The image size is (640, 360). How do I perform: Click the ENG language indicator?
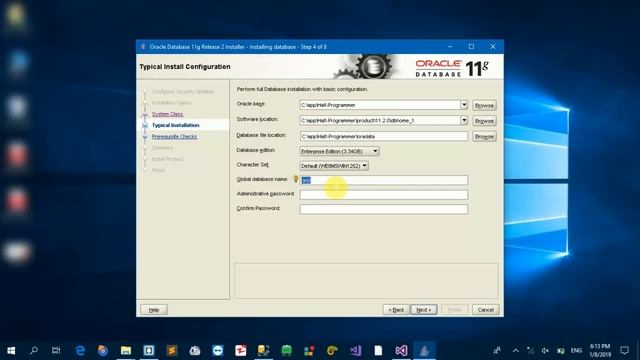click(x=576, y=350)
